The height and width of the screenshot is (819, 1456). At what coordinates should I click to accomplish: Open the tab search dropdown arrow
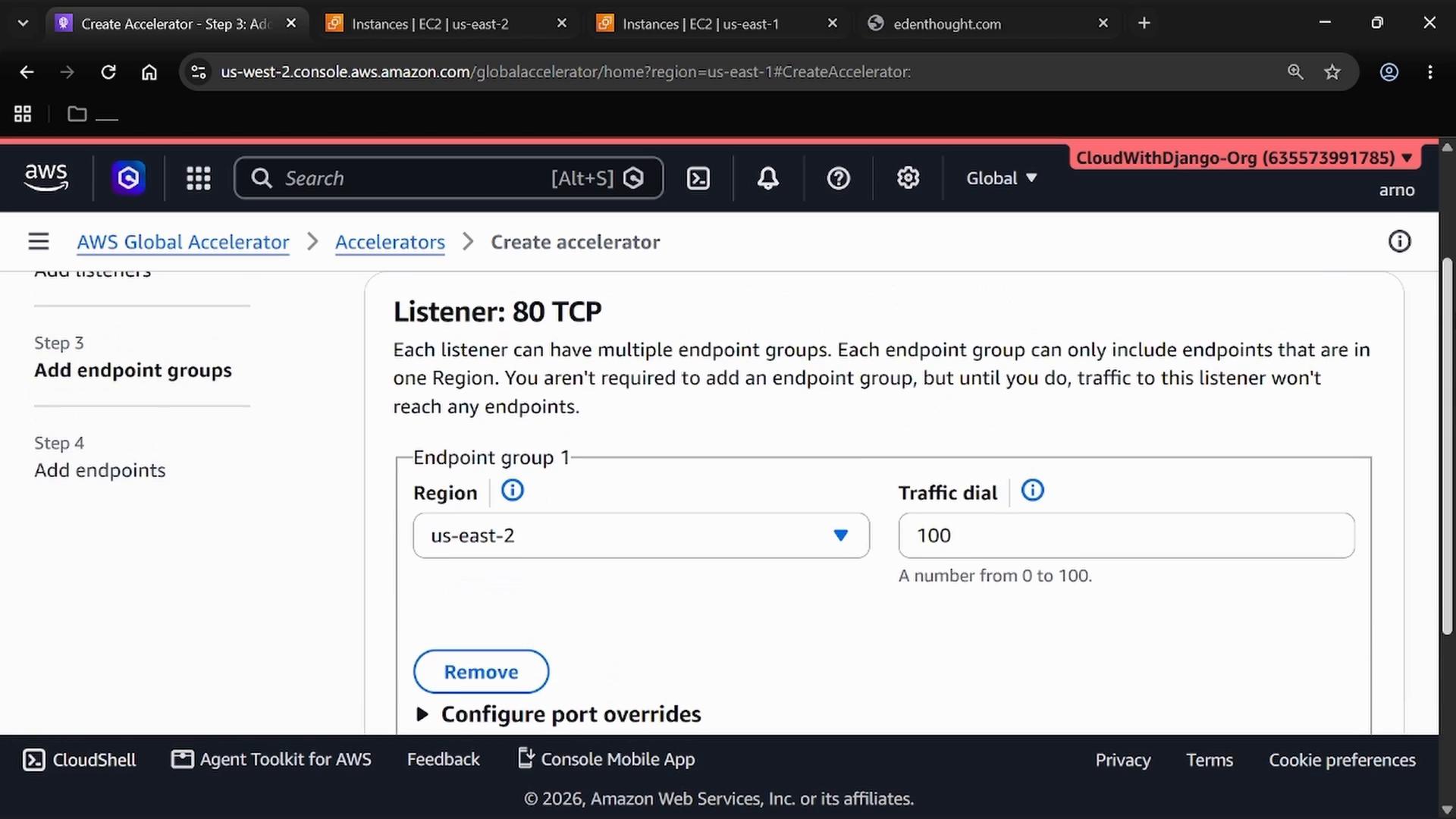(x=23, y=24)
